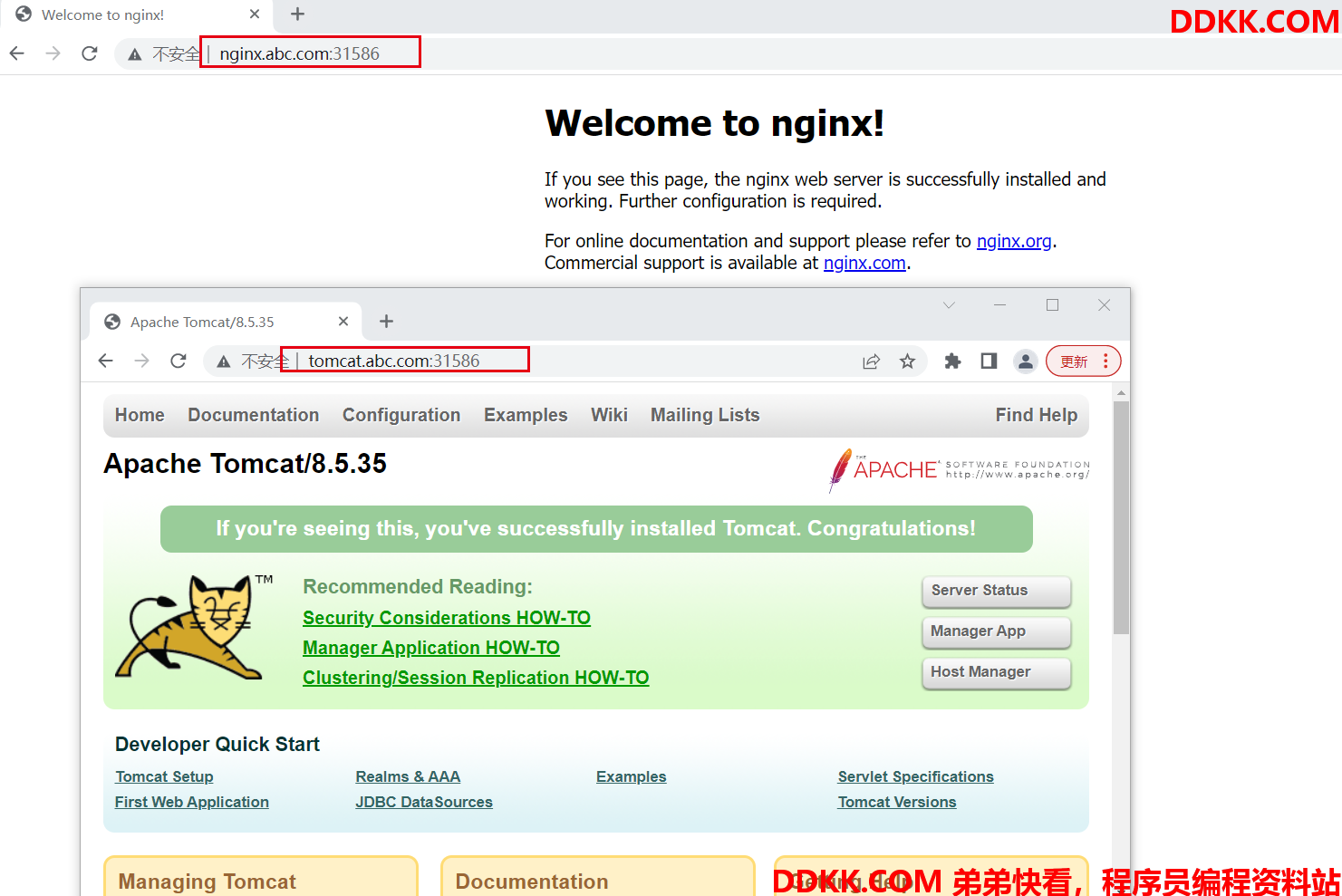Click the share page icon in the Tomcat address bar
Screen dimensions: 1342x896
[871, 361]
